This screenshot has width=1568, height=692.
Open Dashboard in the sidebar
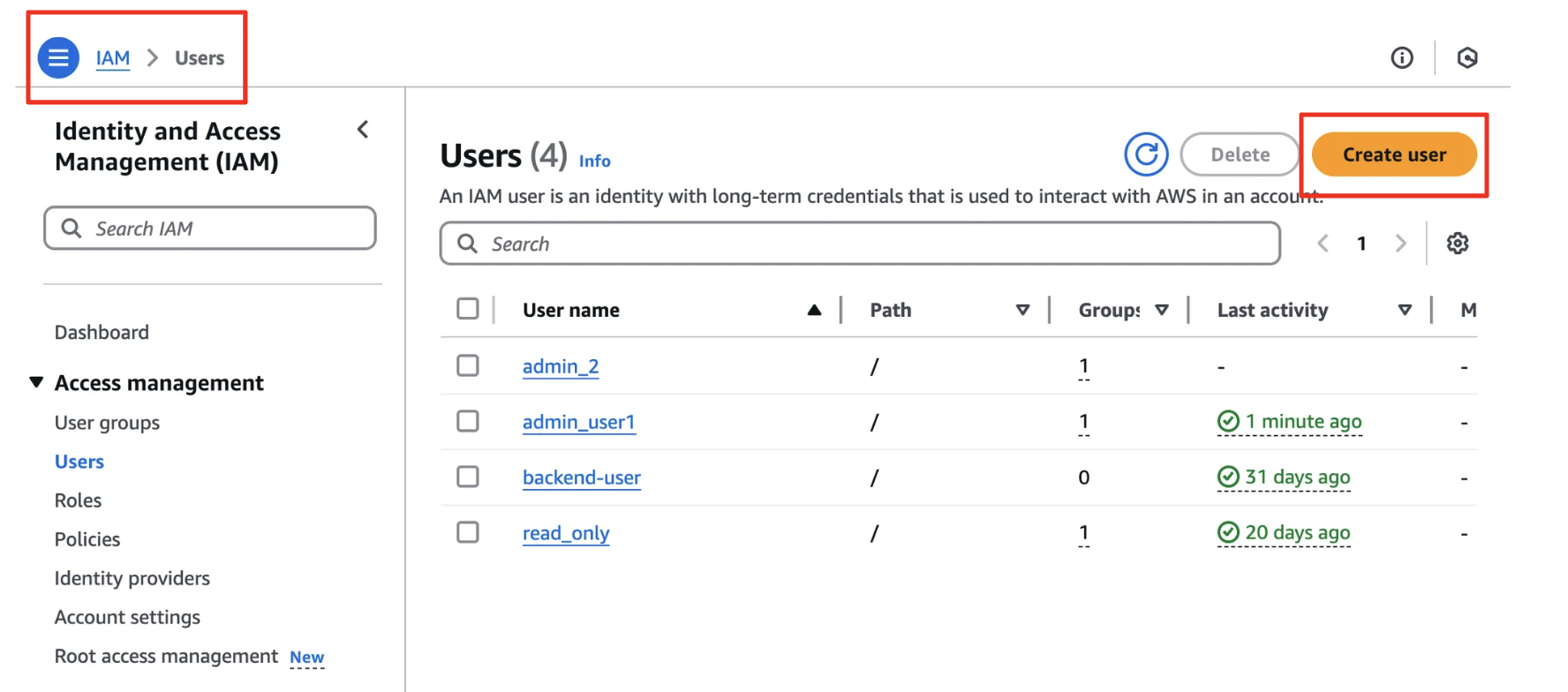[102, 332]
